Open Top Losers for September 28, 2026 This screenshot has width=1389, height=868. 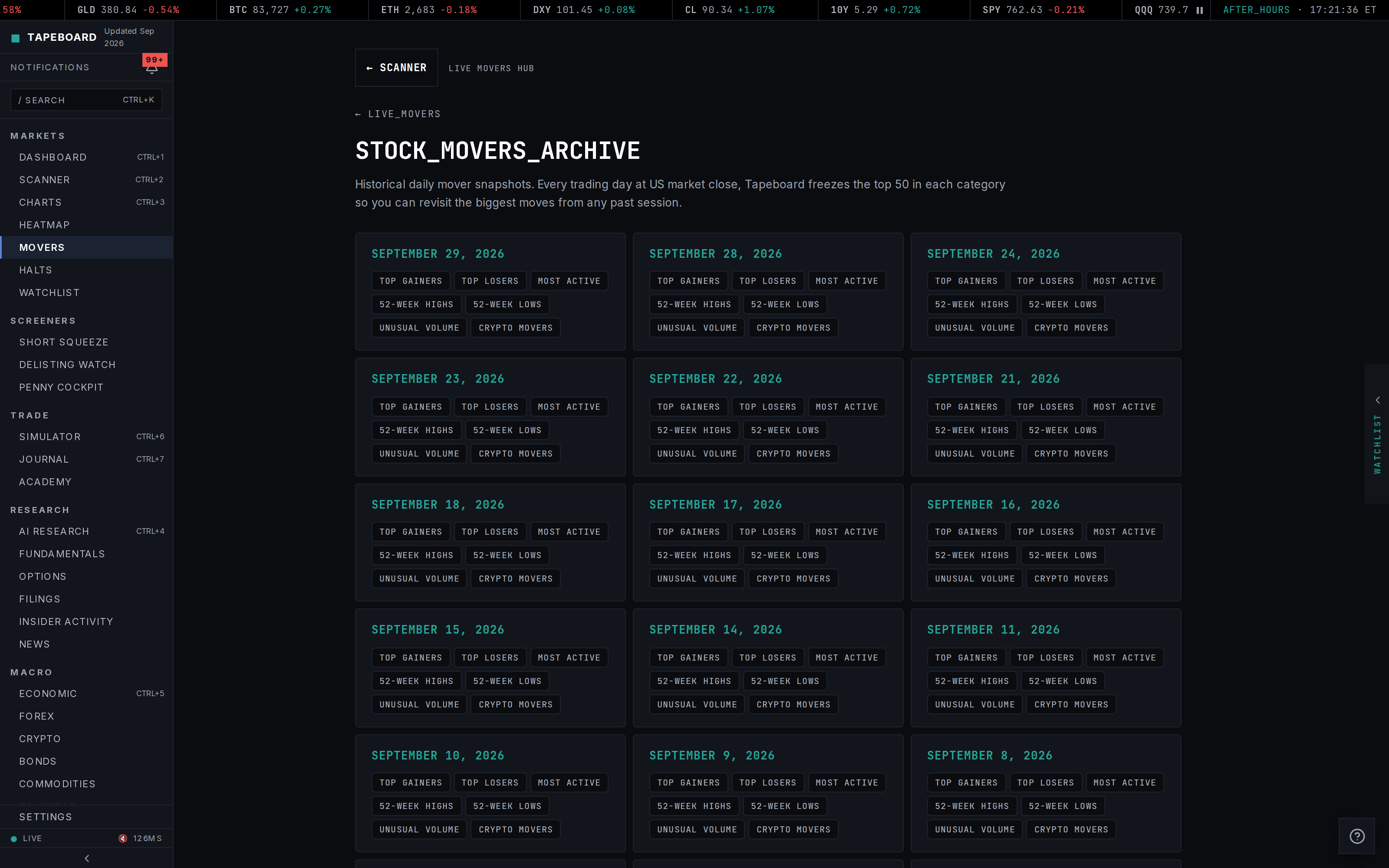tap(768, 281)
